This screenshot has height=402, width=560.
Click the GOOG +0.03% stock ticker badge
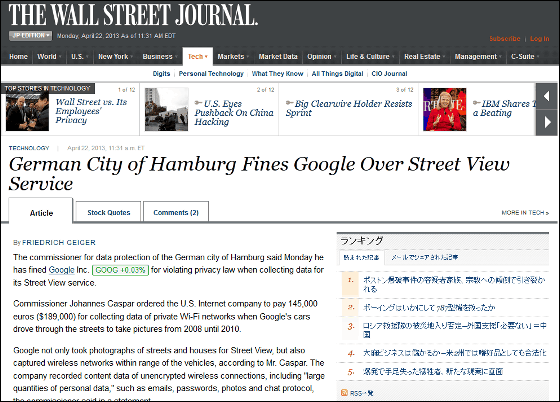120,270
